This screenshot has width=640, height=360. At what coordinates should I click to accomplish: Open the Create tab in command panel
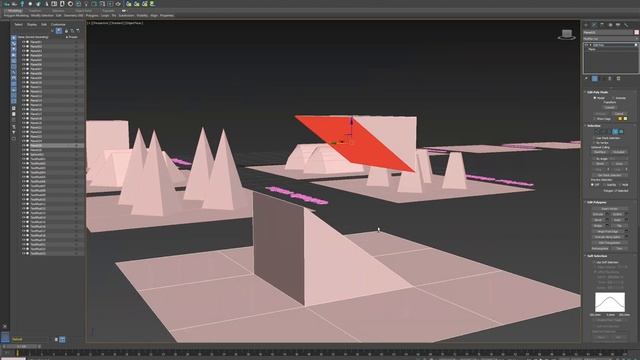click(586, 25)
